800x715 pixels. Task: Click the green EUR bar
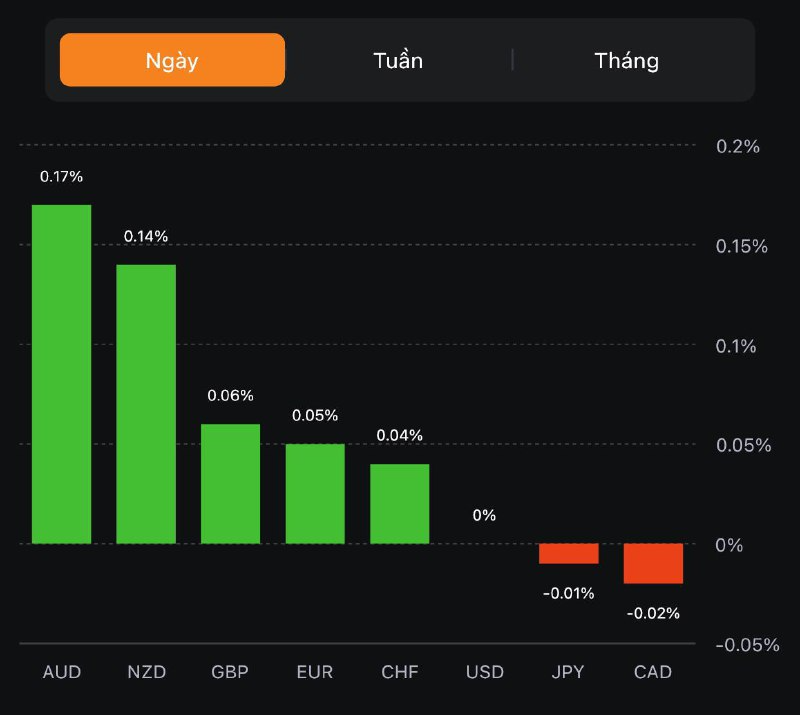point(315,494)
